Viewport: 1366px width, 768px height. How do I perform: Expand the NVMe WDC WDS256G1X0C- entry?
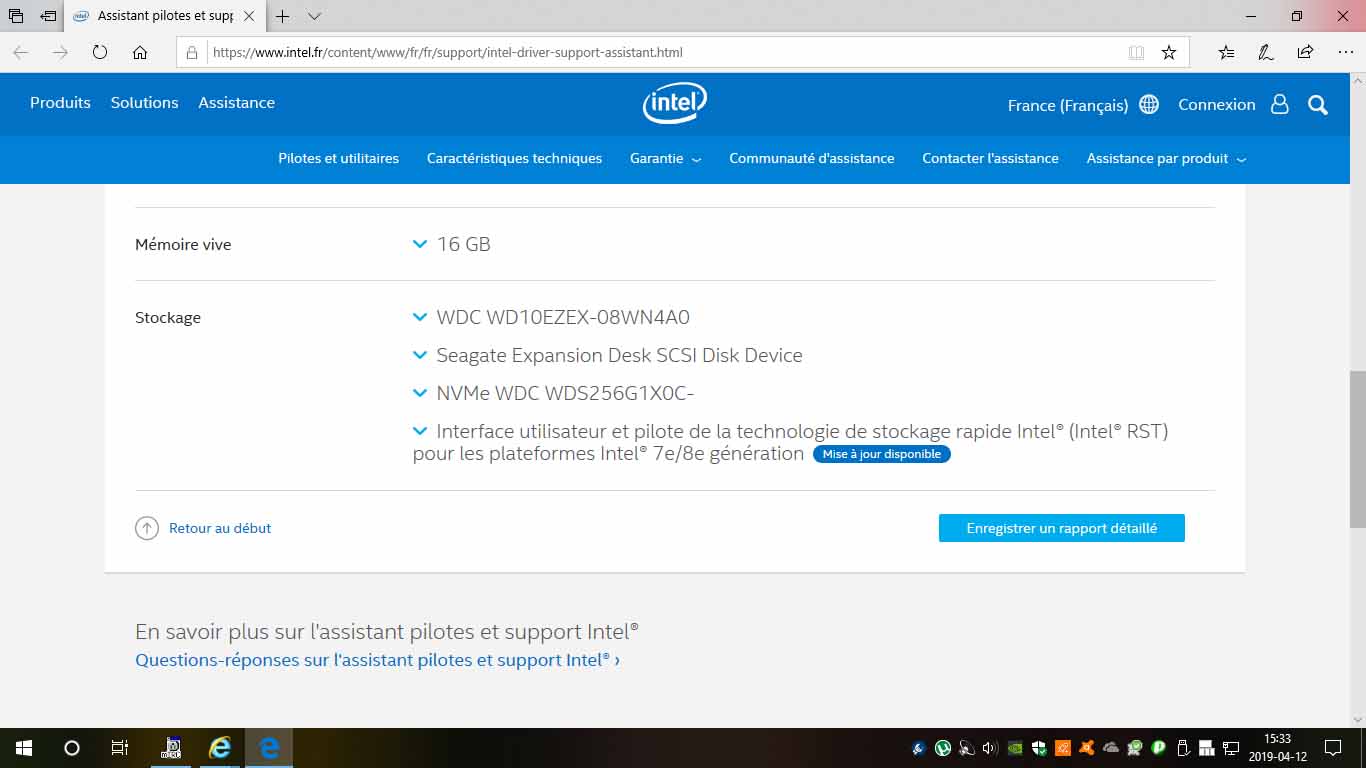pyautogui.click(x=420, y=393)
